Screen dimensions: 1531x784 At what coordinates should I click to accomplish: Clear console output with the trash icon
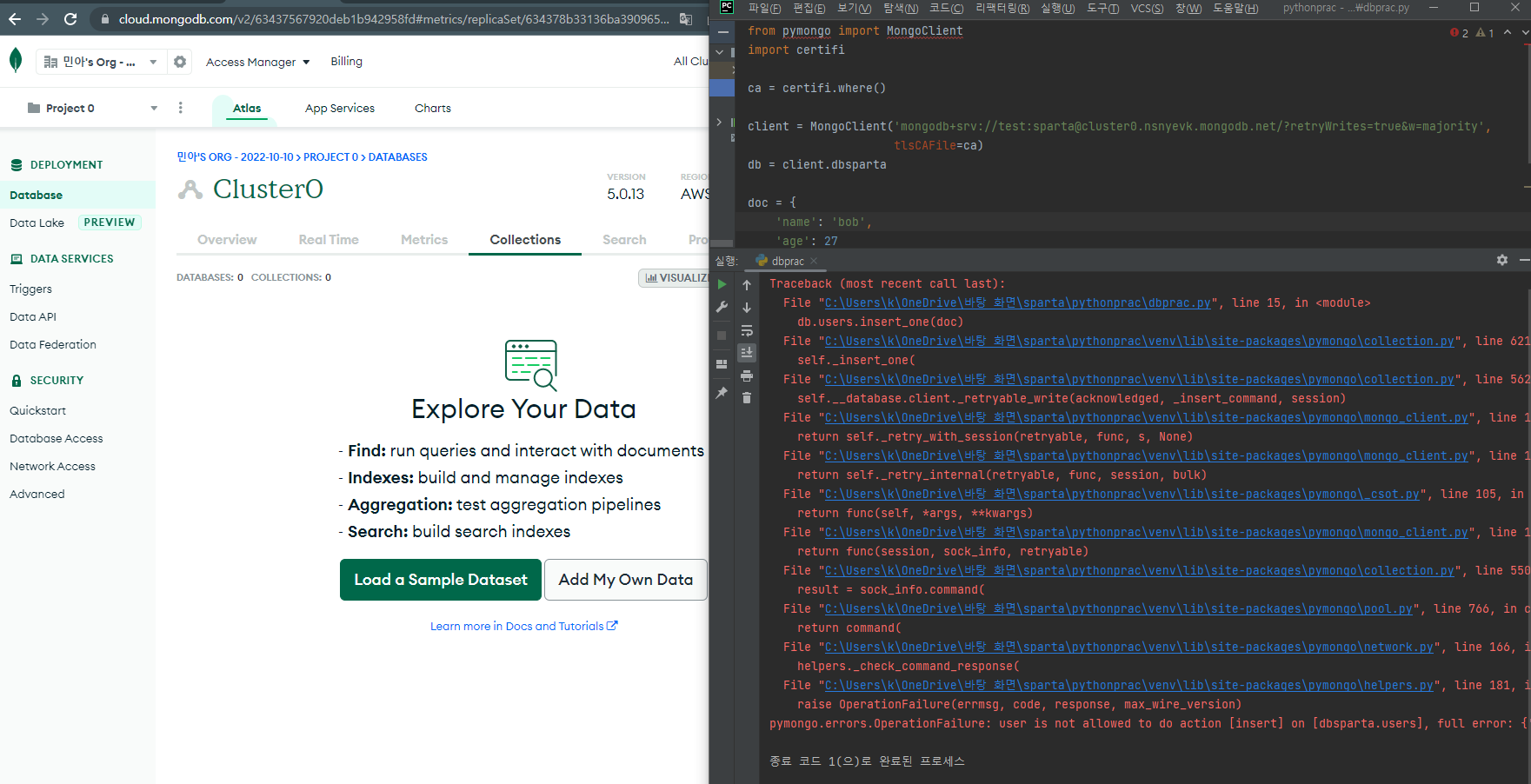[747, 398]
